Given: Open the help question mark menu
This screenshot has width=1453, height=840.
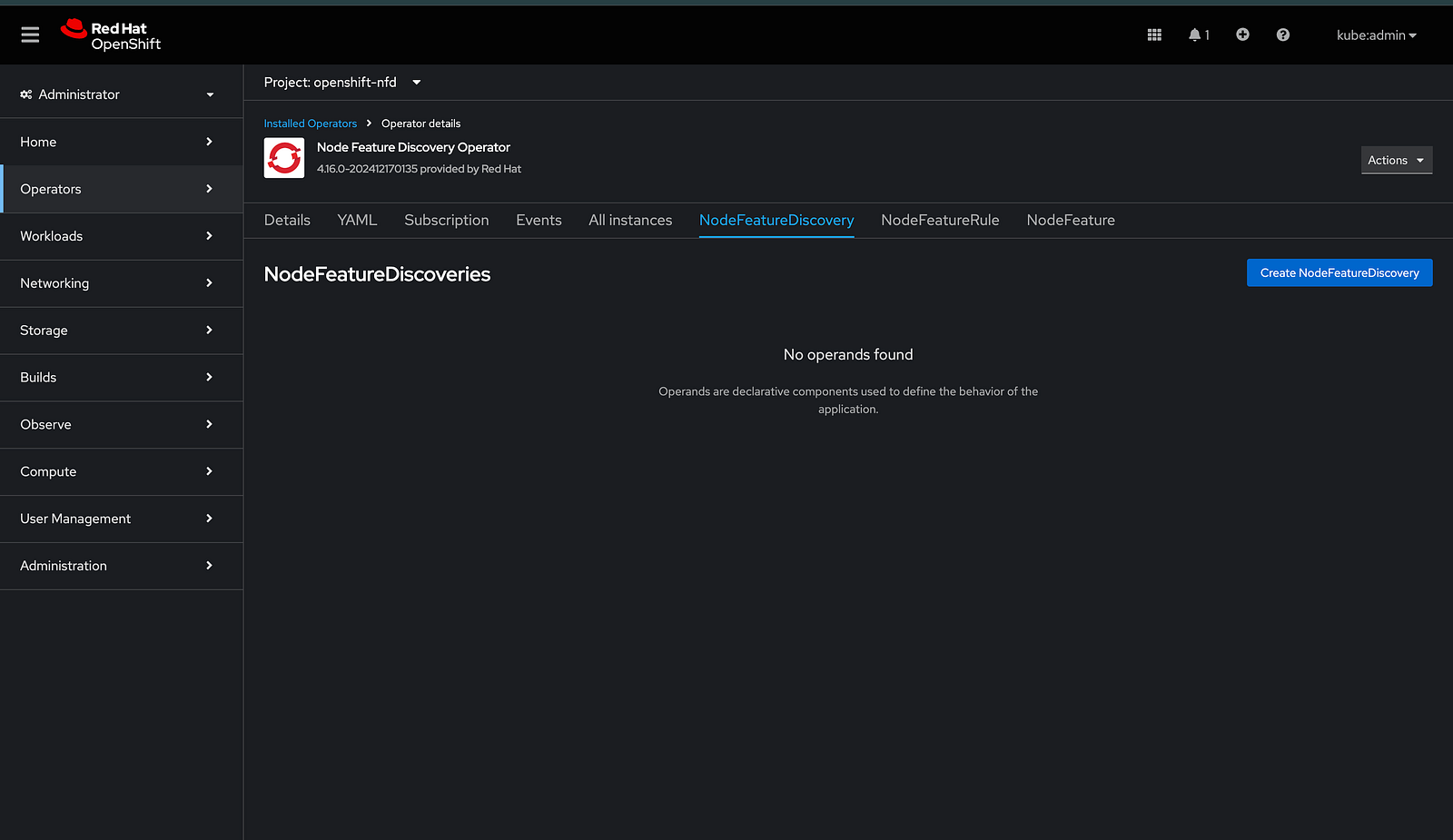Looking at the screenshot, I should [1283, 35].
